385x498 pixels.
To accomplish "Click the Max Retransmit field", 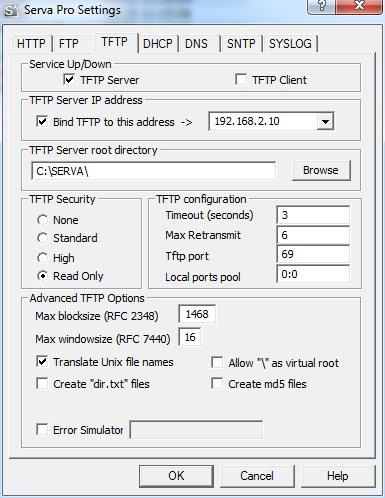I will coord(313,235).
